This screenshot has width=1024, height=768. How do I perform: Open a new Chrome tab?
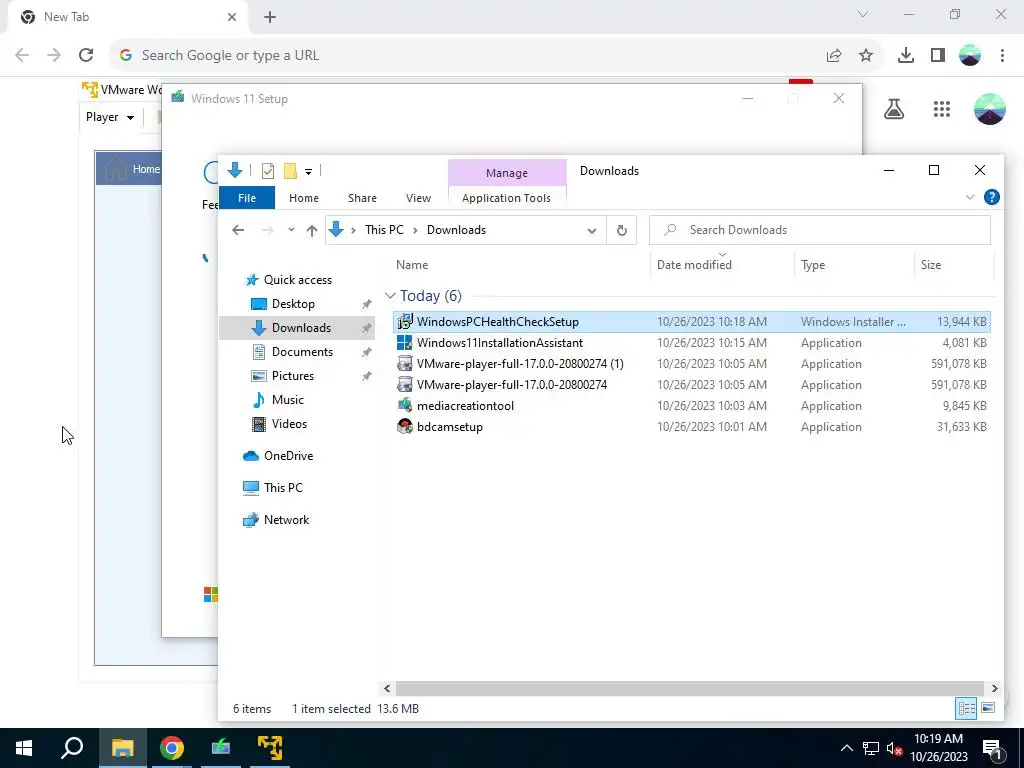coord(270,17)
